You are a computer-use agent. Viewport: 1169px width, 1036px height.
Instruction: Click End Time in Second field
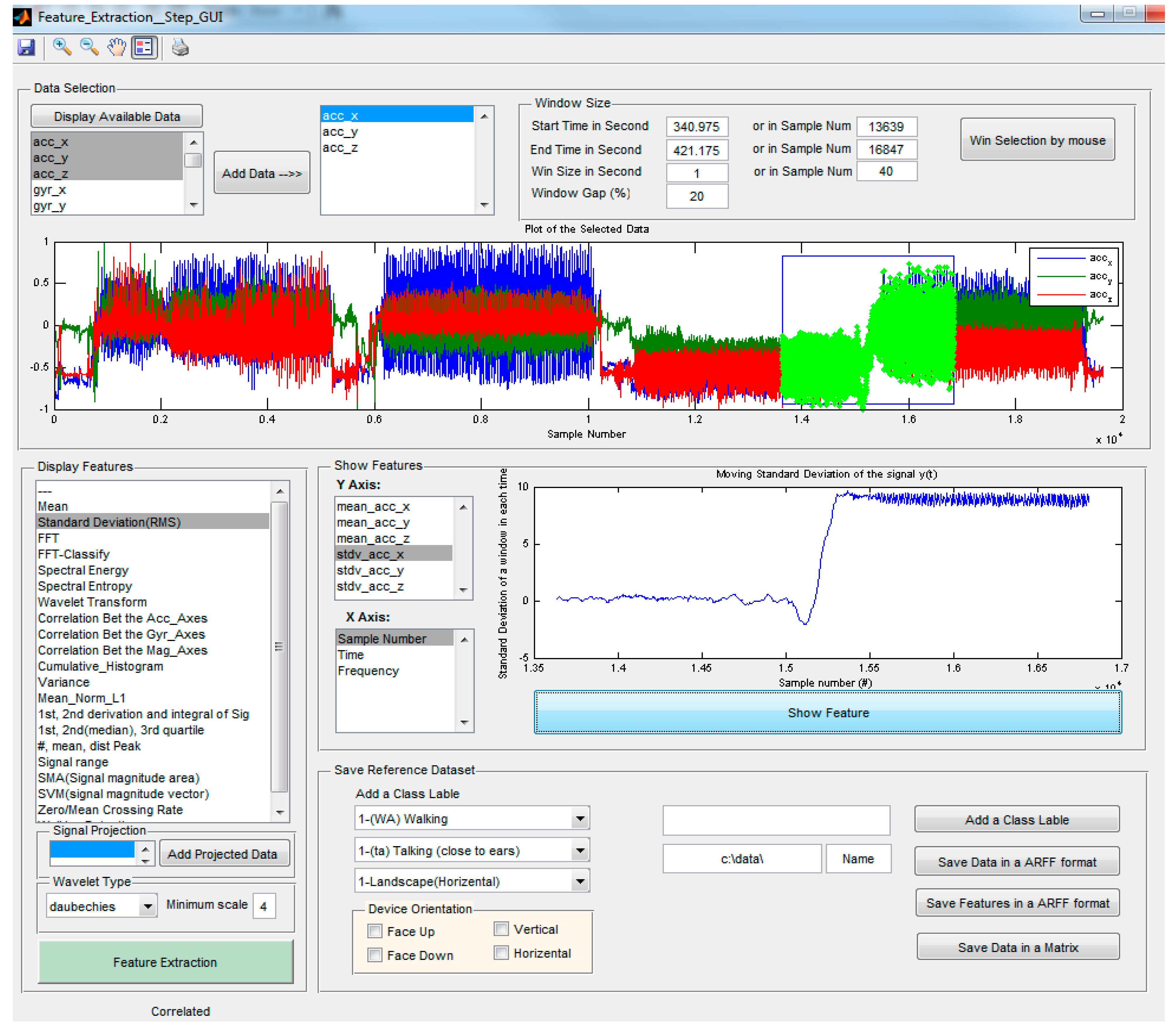(x=697, y=150)
